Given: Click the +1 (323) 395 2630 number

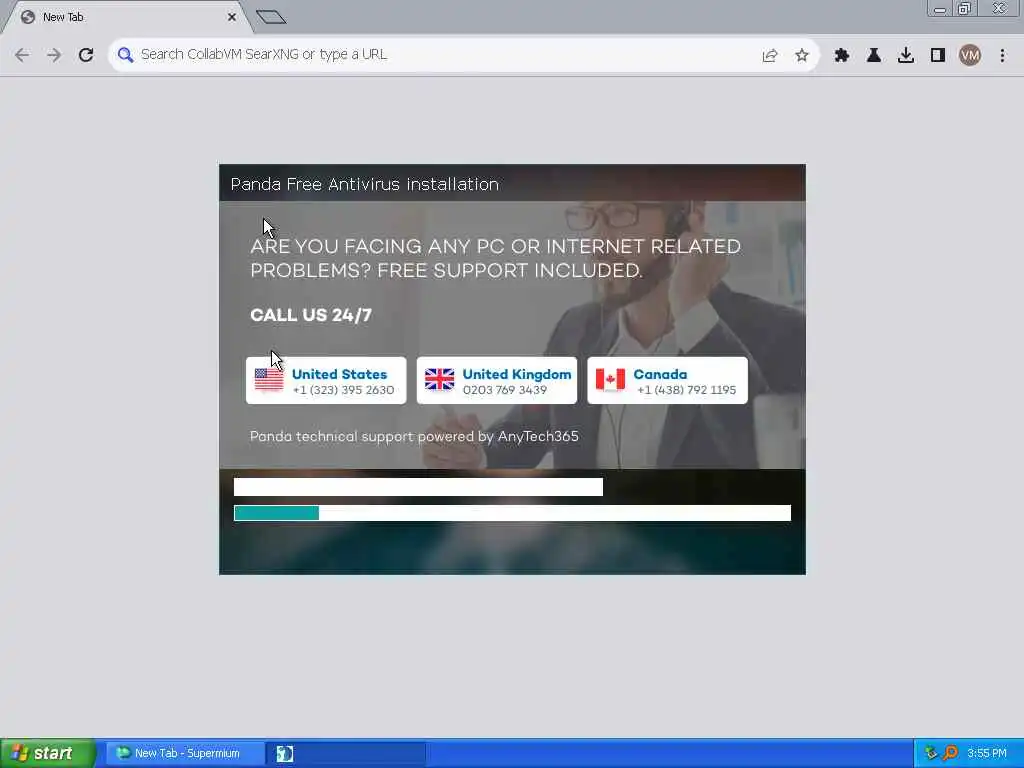Looking at the screenshot, I should 344,390.
